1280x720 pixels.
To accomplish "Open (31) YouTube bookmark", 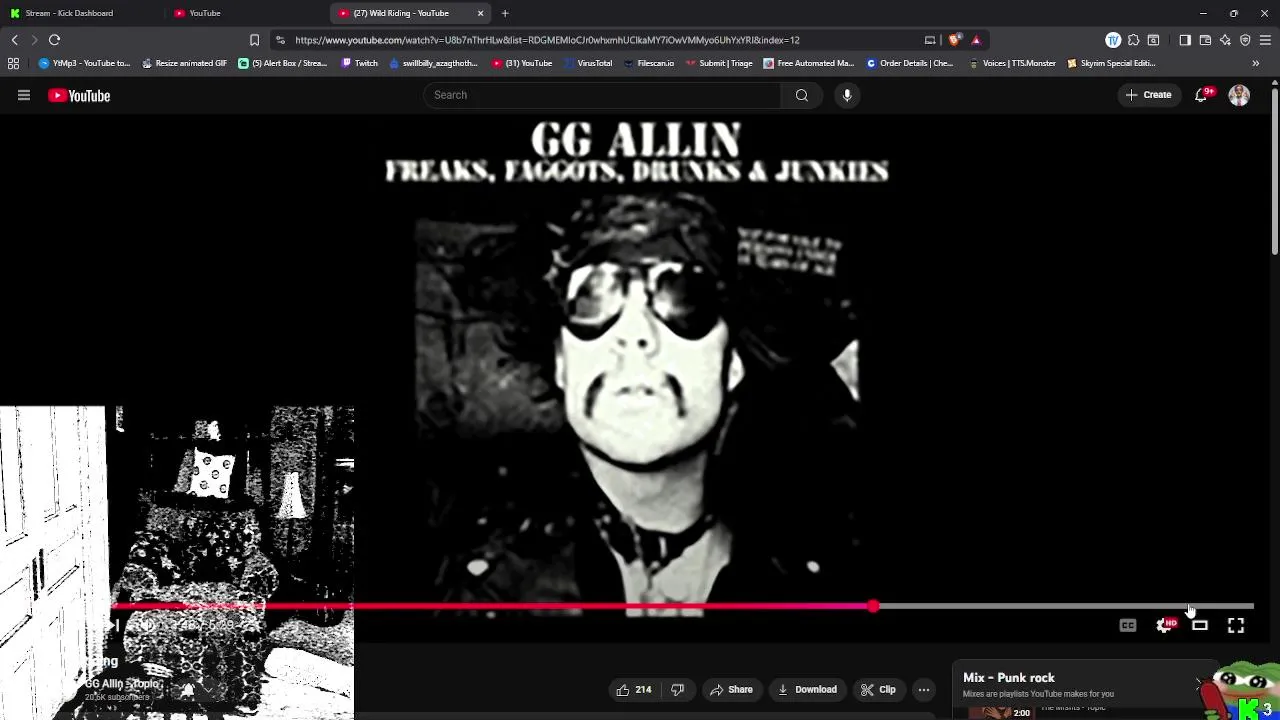I will pos(522,63).
